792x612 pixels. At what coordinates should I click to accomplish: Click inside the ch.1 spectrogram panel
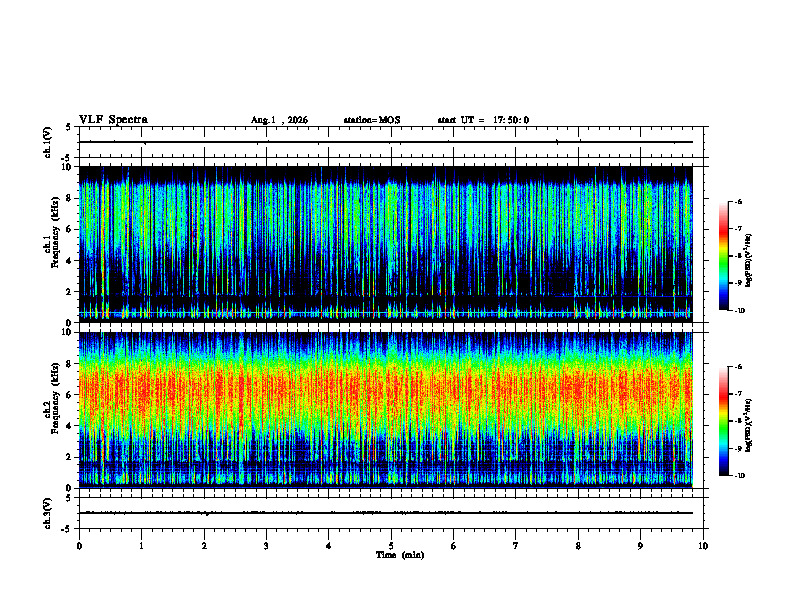coord(385,244)
